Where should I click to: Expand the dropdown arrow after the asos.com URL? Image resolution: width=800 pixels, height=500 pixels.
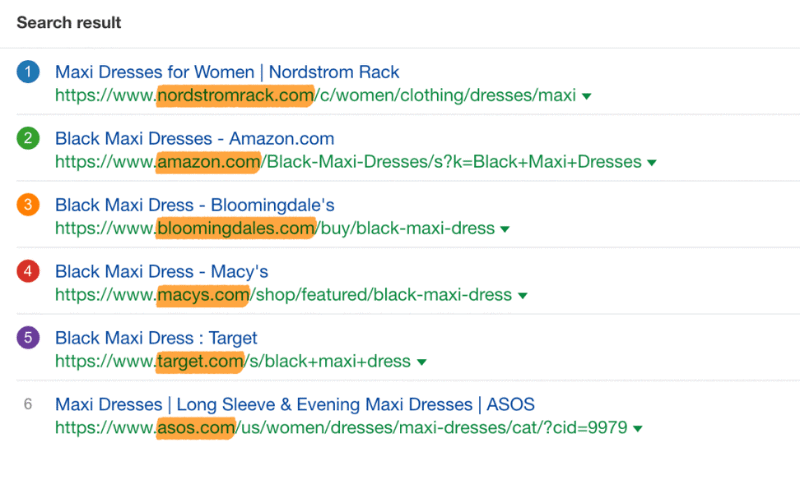coord(637,429)
